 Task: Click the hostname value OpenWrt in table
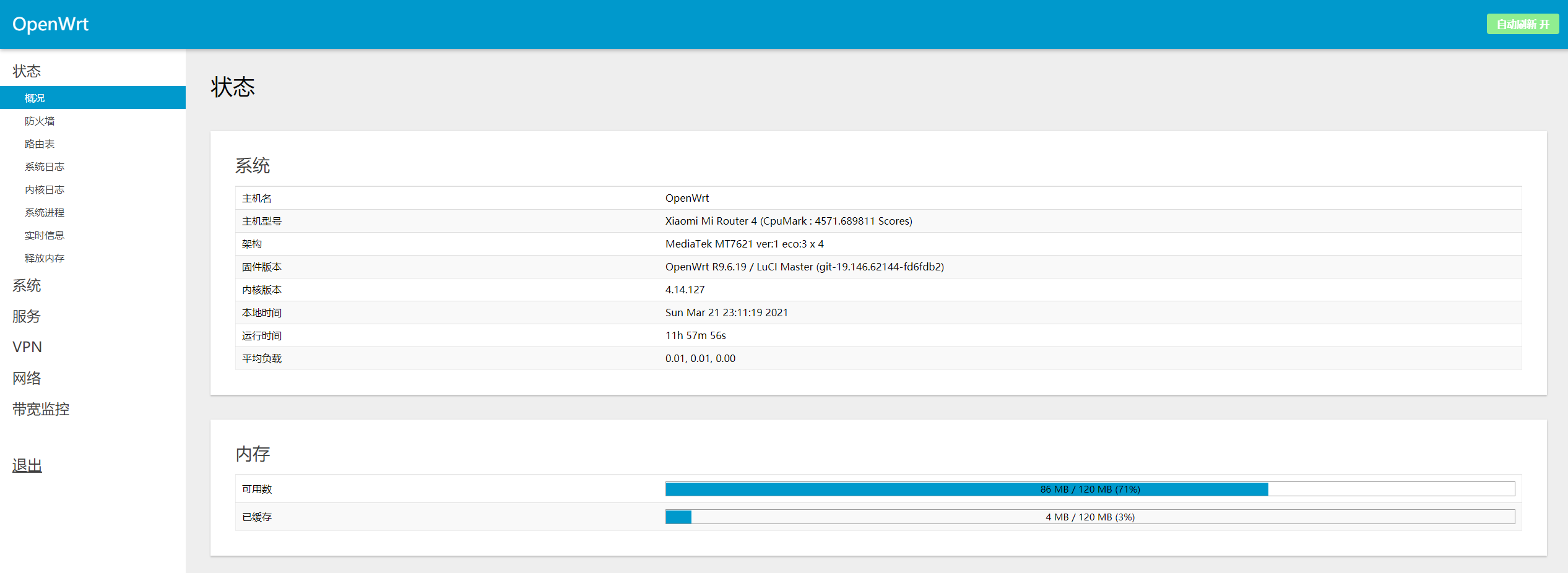click(687, 198)
